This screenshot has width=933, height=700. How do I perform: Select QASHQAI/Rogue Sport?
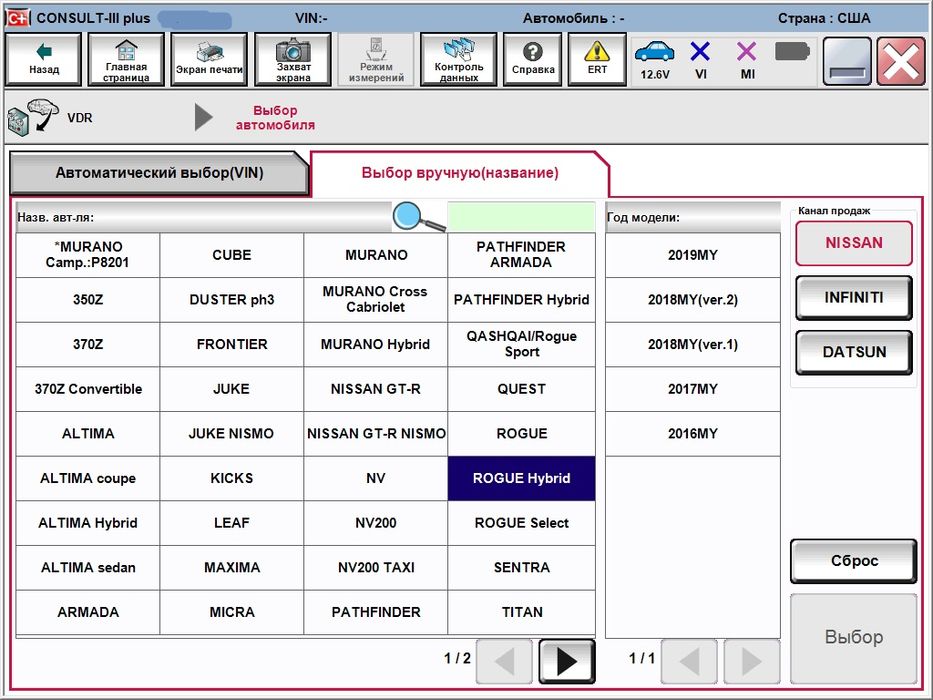coord(521,344)
